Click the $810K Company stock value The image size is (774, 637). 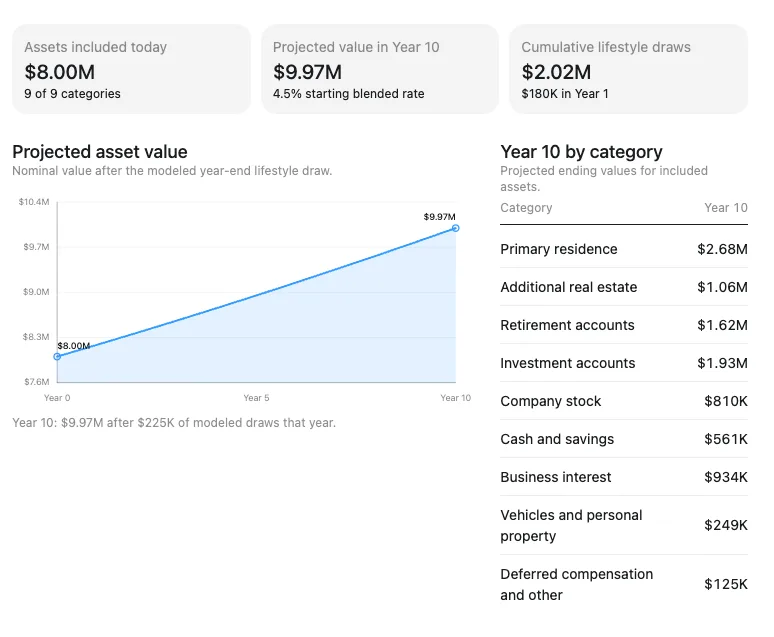coord(726,401)
